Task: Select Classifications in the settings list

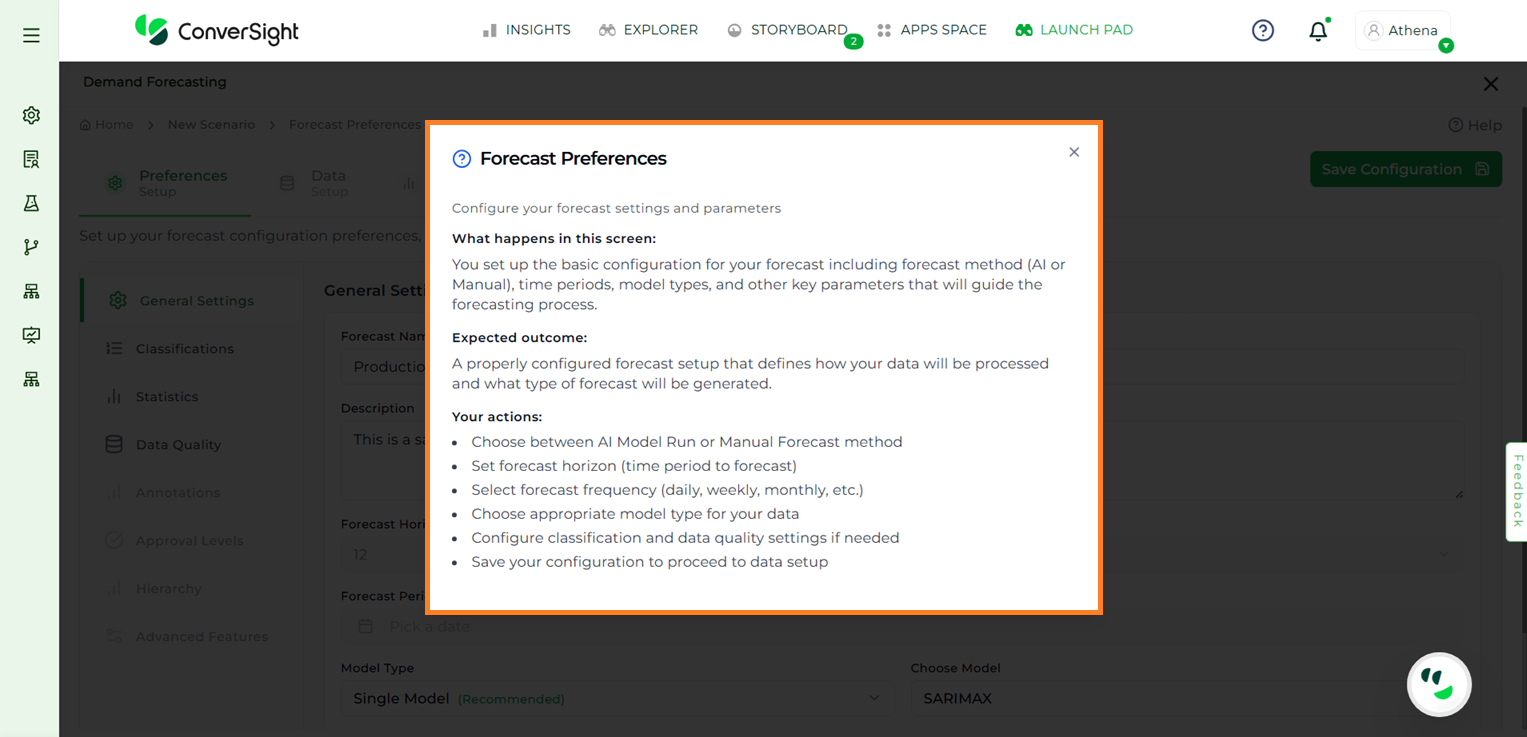Action: (x=184, y=349)
